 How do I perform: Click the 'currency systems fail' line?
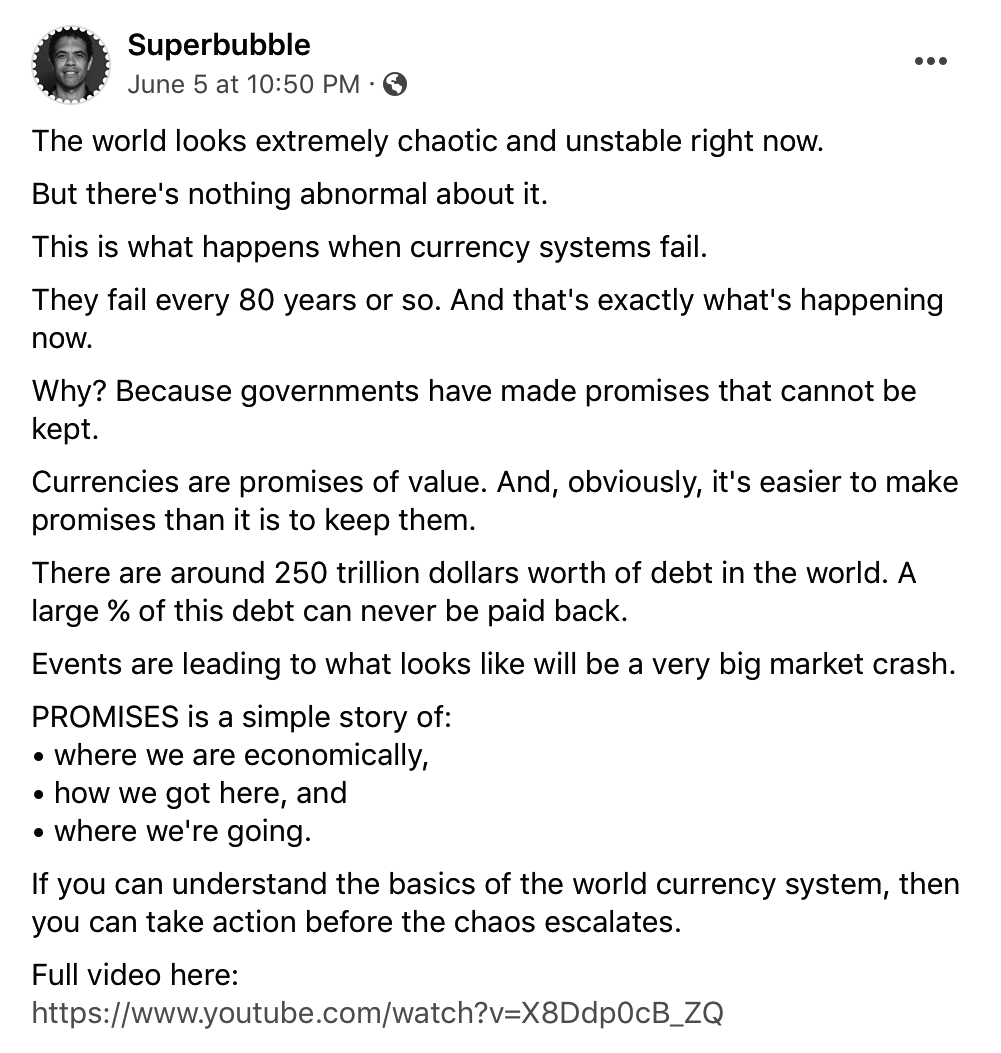pos(369,246)
